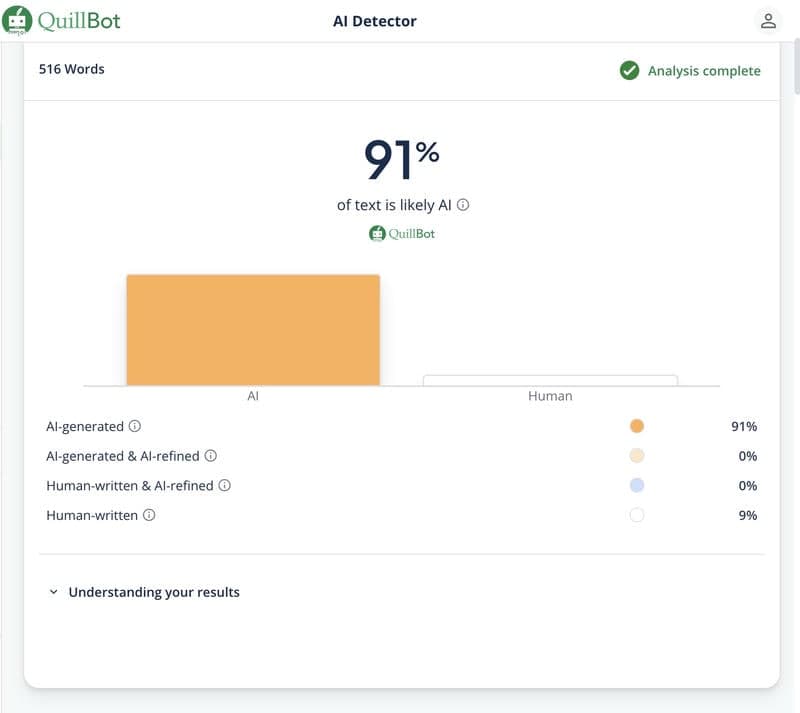This screenshot has width=800, height=713.
Task: Click info icon next to AI-generated label
Action: tap(135, 427)
